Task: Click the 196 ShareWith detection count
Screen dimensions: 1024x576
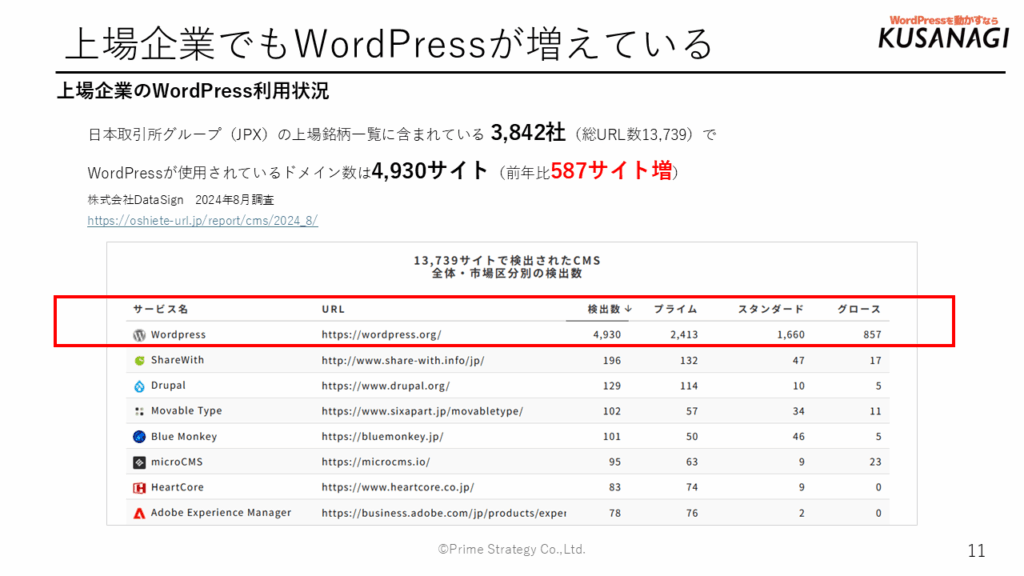Action: point(612,360)
